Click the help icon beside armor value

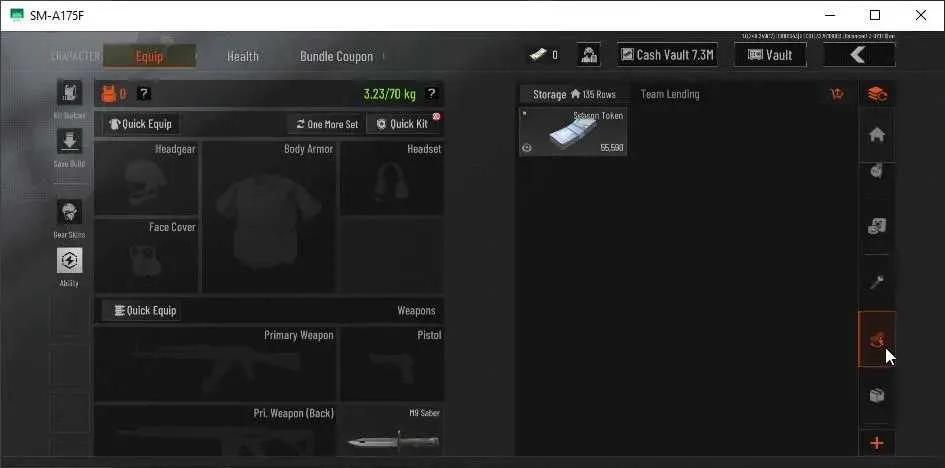[x=143, y=93]
